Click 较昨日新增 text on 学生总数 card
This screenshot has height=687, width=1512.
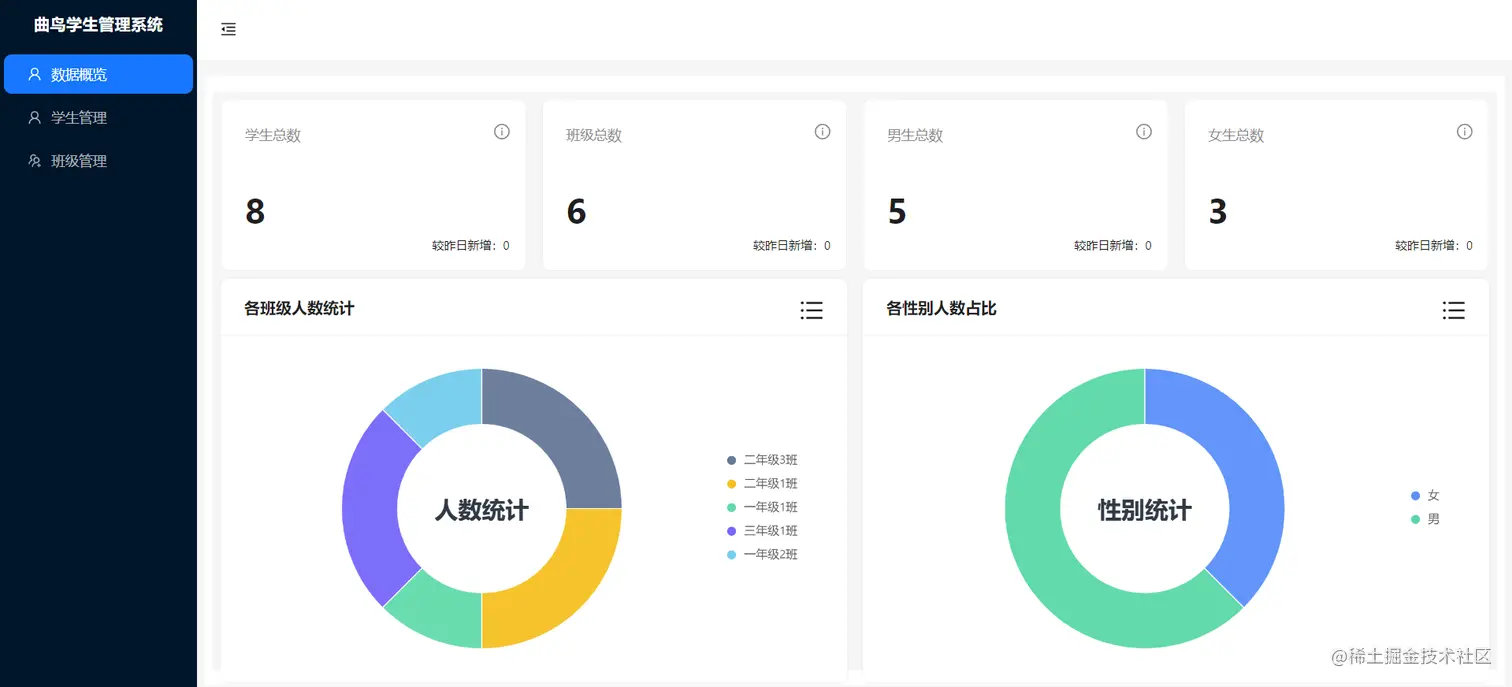tap(471, 246)
